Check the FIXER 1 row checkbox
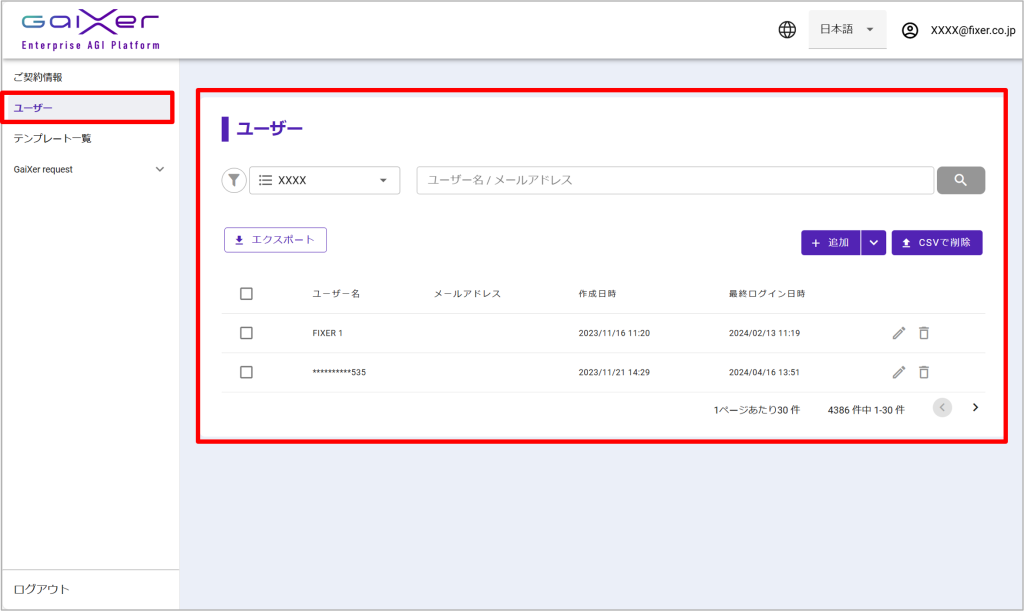Screen dimensions: 1024x611 246,333
